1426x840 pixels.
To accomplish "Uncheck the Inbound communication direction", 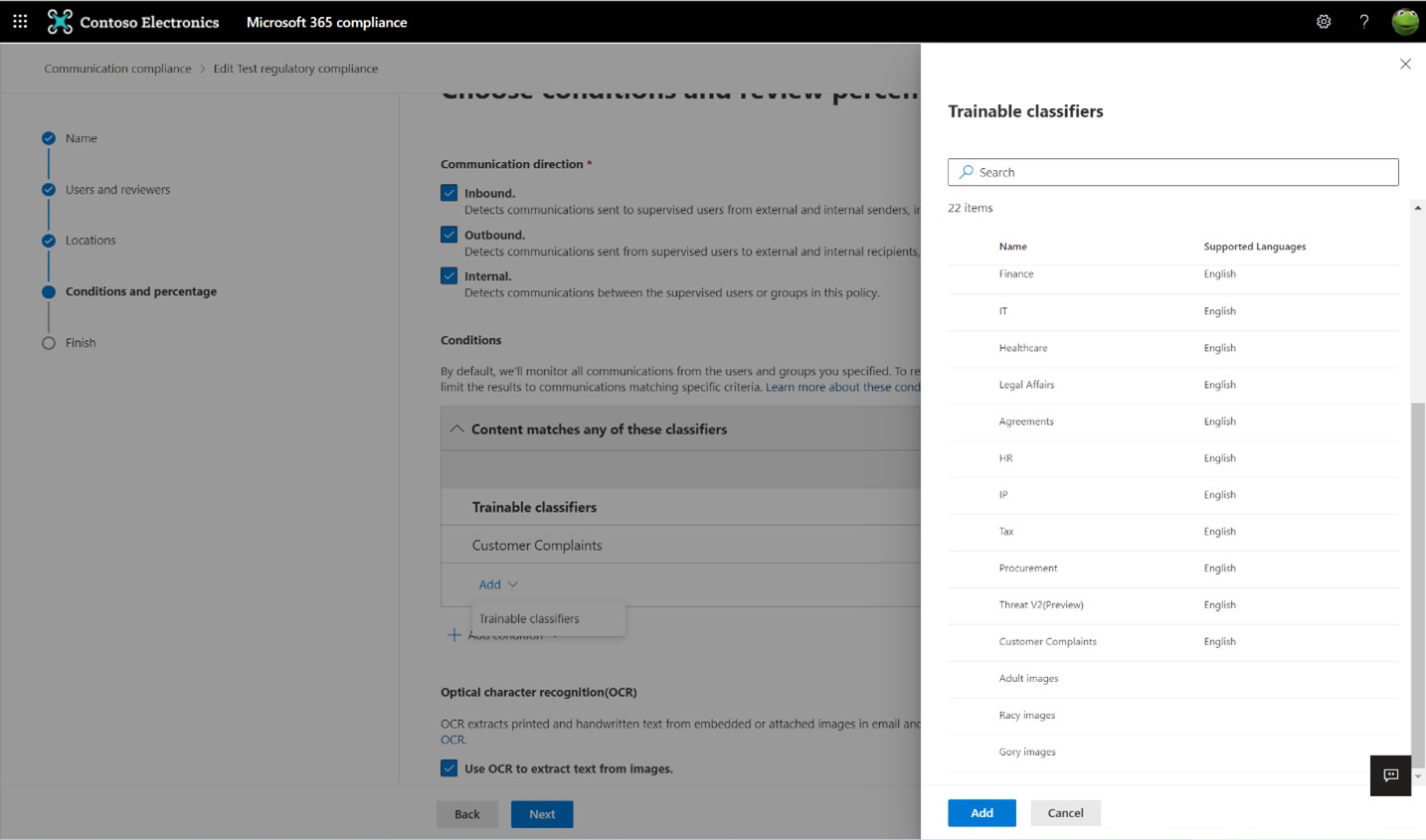I will pos(449,193).
